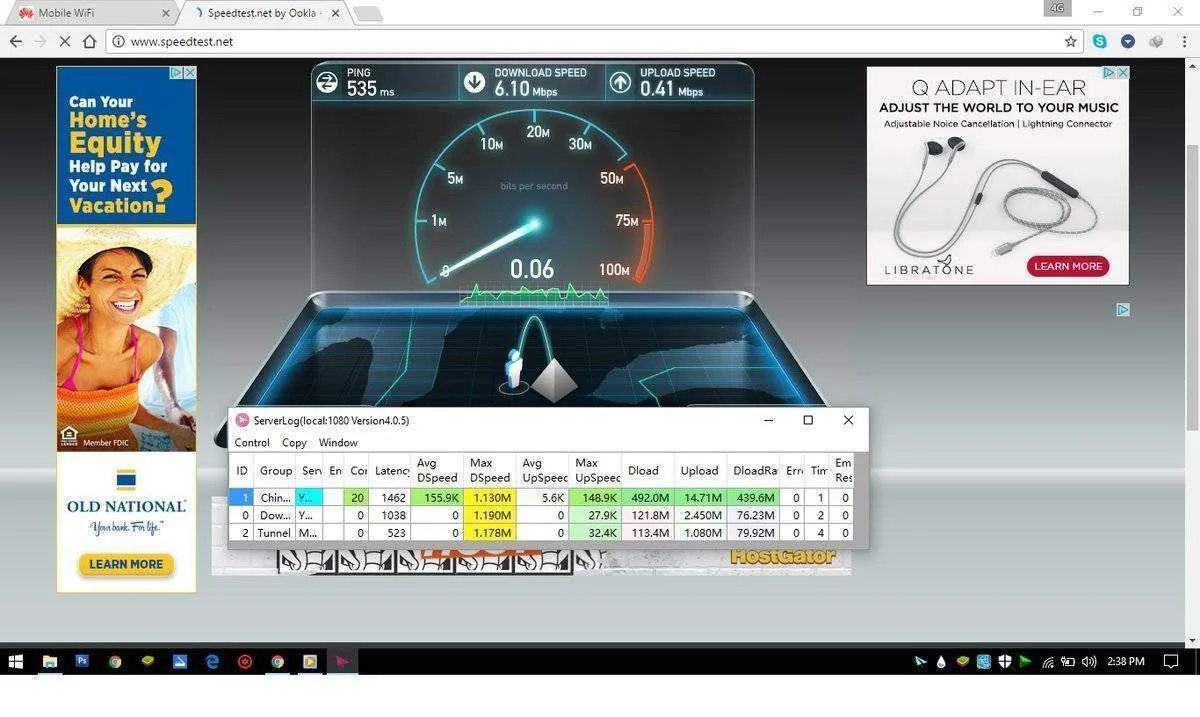Viewport: 1200px width, 717px height.
Task: Click the AdChoices icon below Libratone ad
Action: click(x=1123, y=310)
